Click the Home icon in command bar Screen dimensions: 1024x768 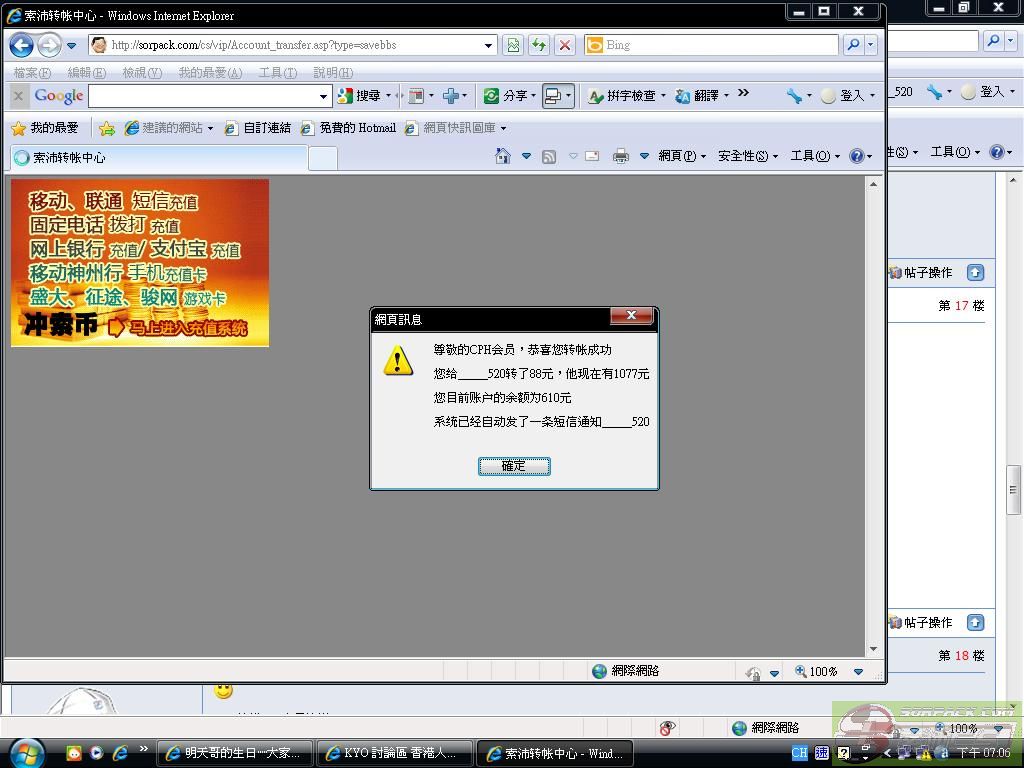(x=503, y=156)
